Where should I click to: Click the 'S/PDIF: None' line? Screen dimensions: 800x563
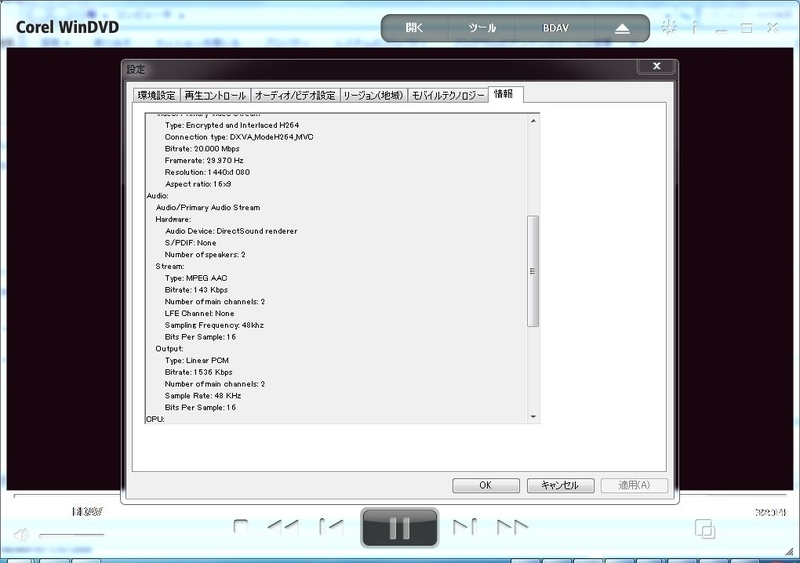(x=190, y=242)
